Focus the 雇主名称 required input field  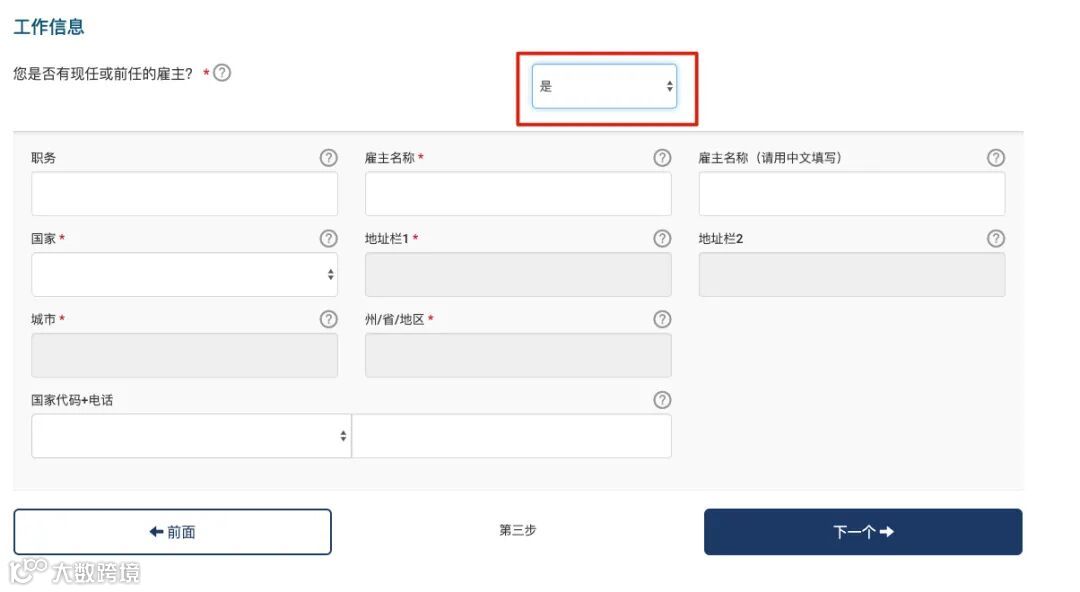(x=518, y=194)
